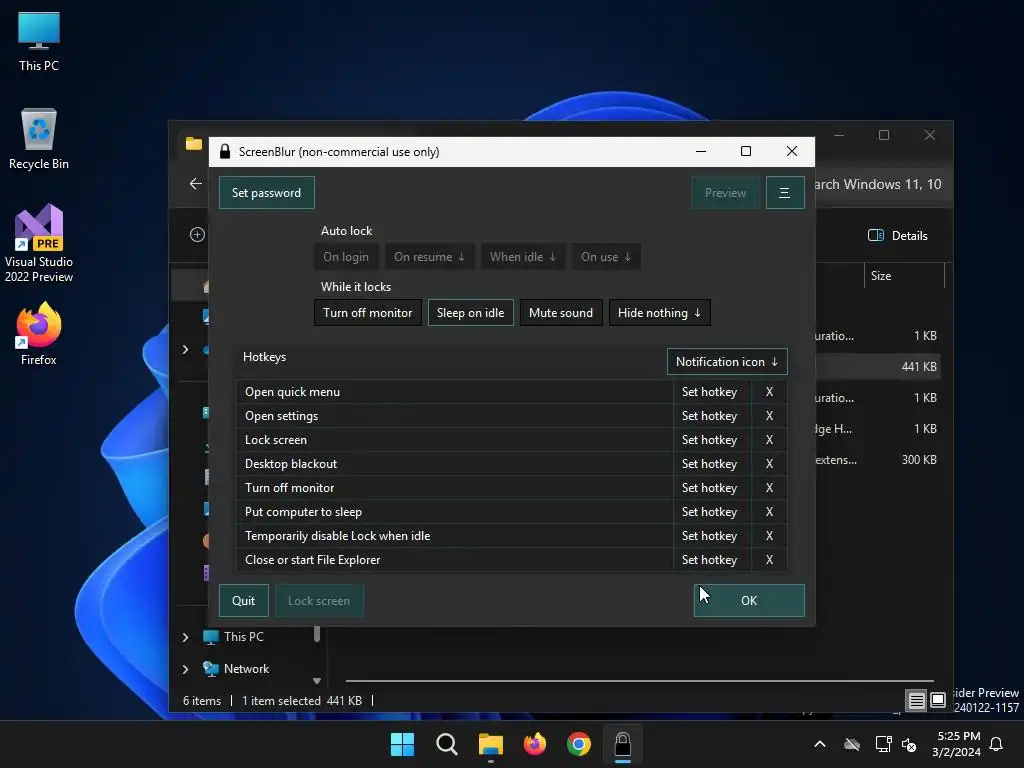Set hotkey for Open quick menu
The image size is (1024, 768).
[x=710, y=392]
